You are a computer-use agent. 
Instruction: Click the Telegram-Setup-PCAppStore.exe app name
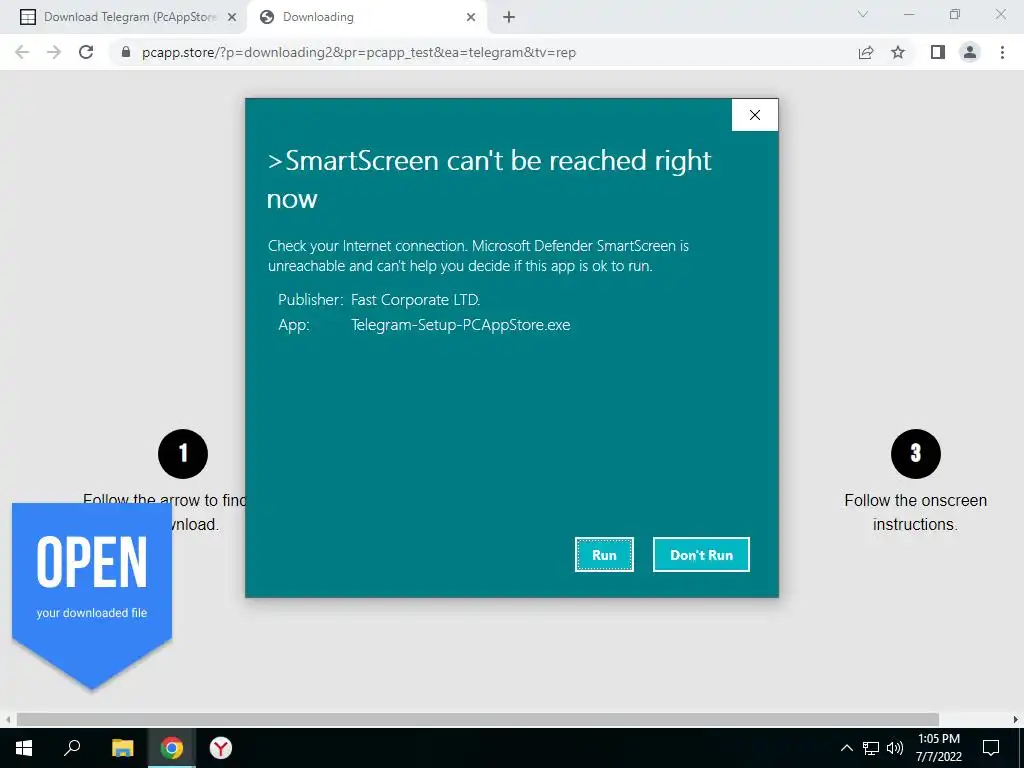tap(460, 325)
